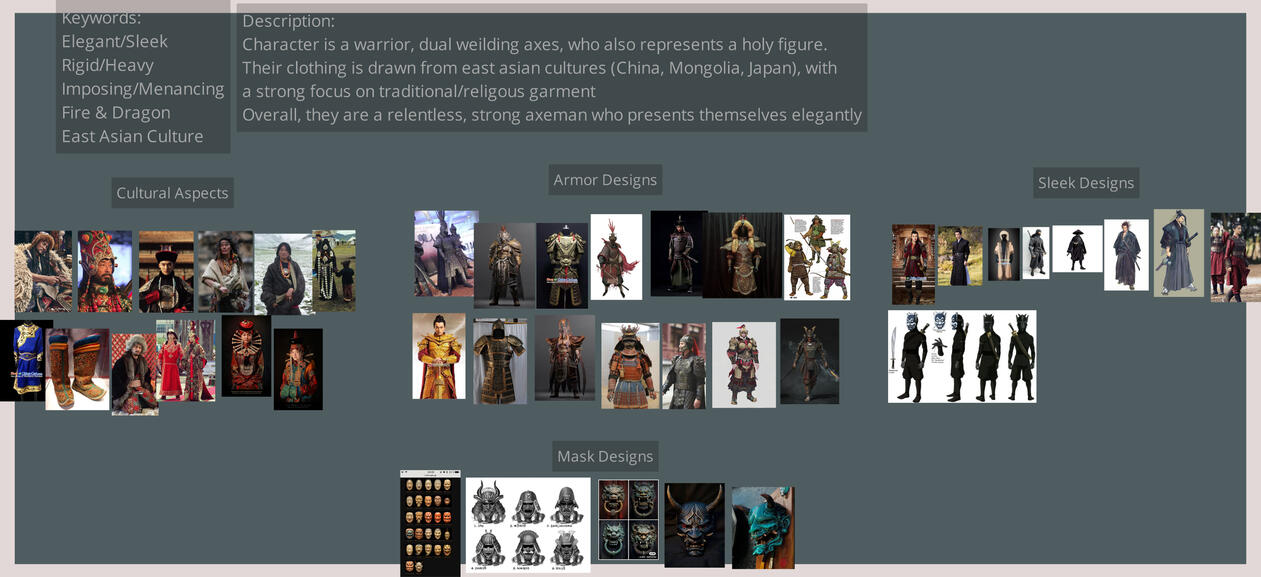Select the man in golden armor with red cape
Image resolution: width=1261 pixels, height=577 pixels.
pyautogui.click(x=439, y=356)
